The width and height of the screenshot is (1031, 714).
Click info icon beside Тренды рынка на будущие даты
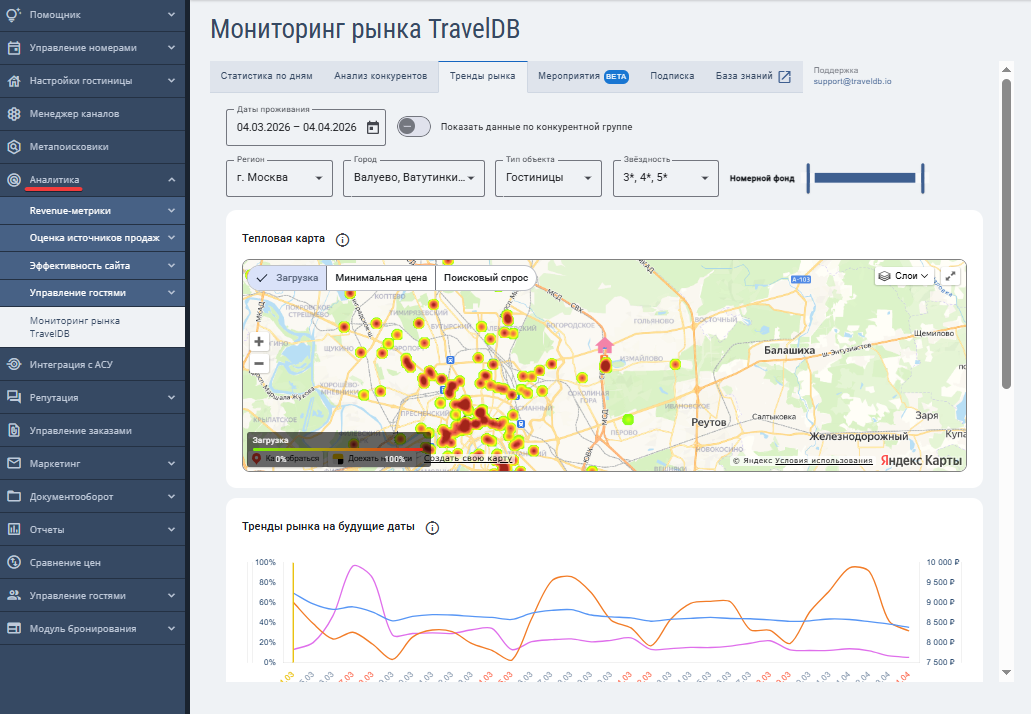(433, 527)
